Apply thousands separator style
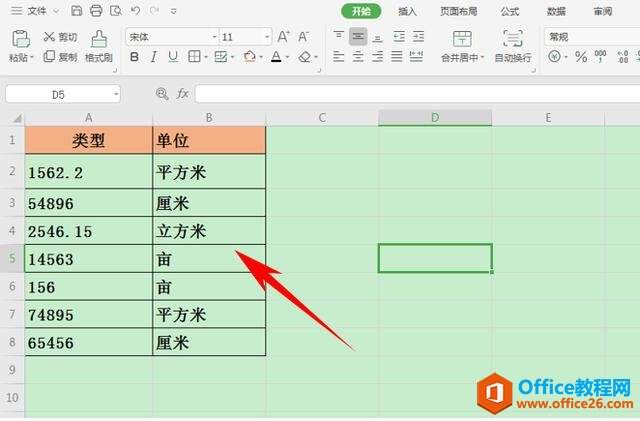Image resolution: width=640 pixels, height=421 pixels. pos(600,56)
